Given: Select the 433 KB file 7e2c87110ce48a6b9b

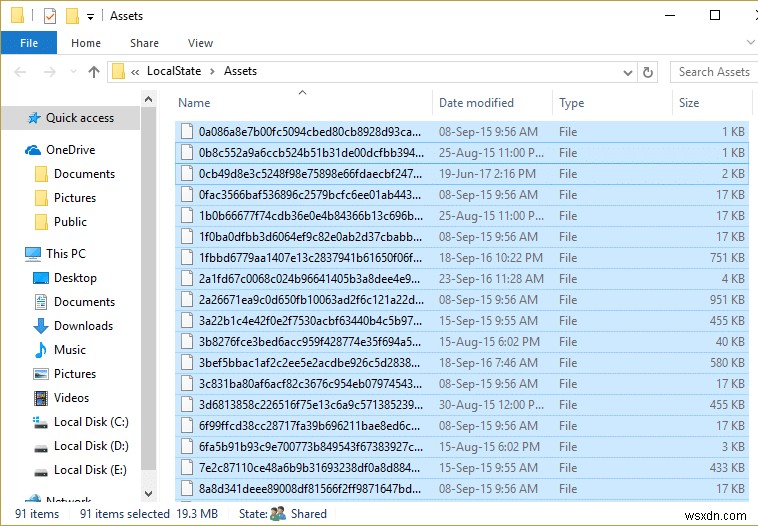Looking at the screenshot, I should point(462,468).
